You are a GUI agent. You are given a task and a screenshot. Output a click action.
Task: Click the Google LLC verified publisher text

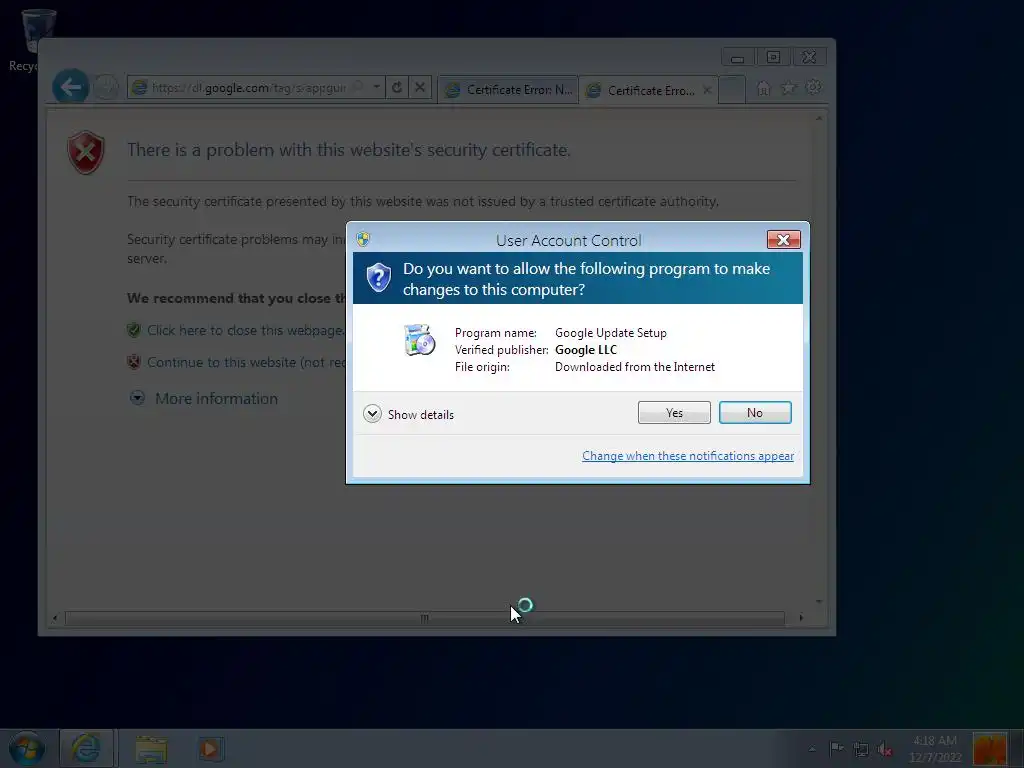point(586,350)
